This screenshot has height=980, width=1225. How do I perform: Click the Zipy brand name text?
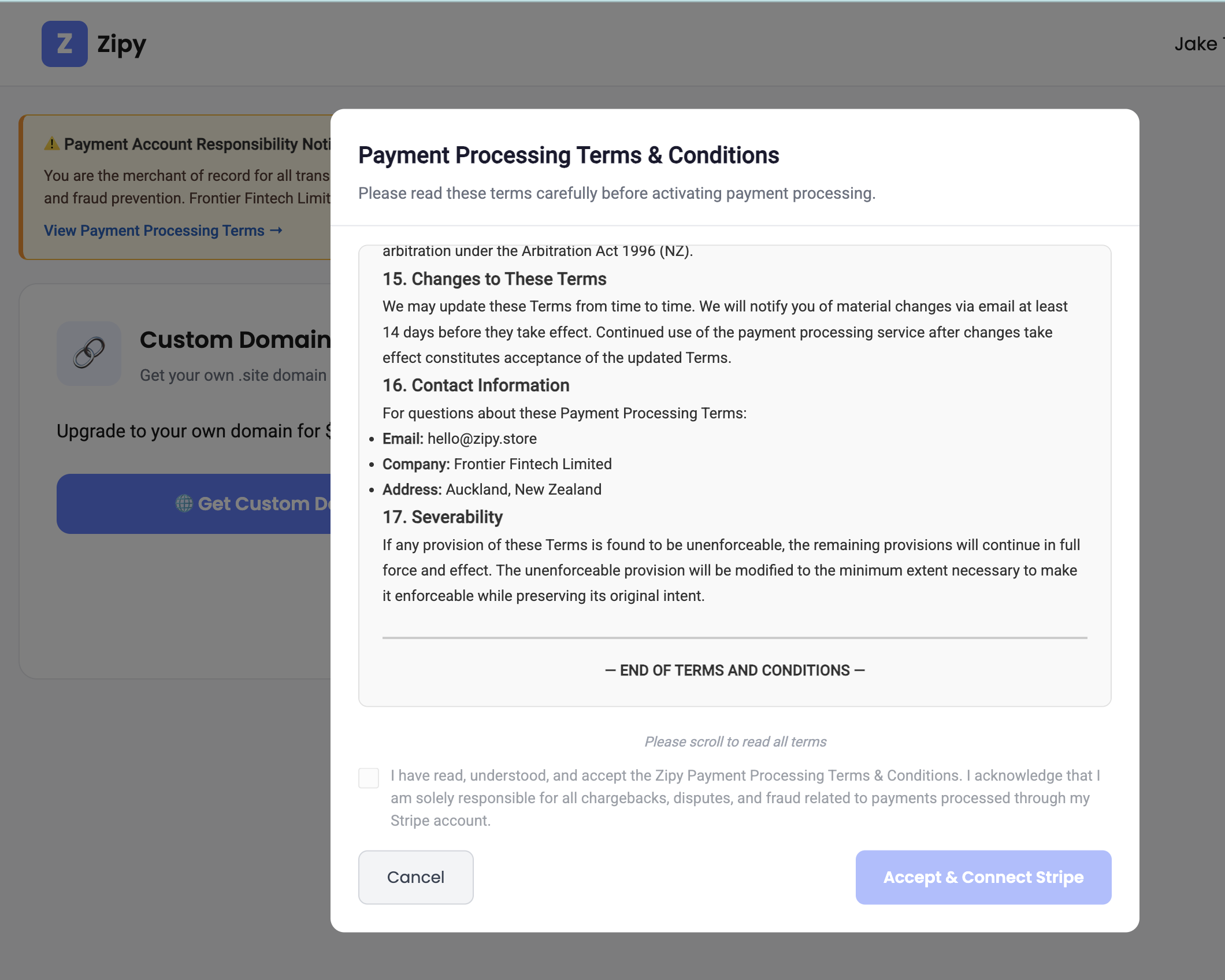coord(121,44)
